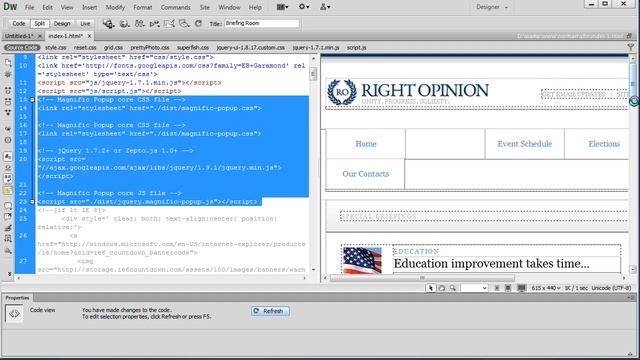640x360 pixels.
Task: Open the File Management icon
Action: pyautogui.click(x=140, y=24)
